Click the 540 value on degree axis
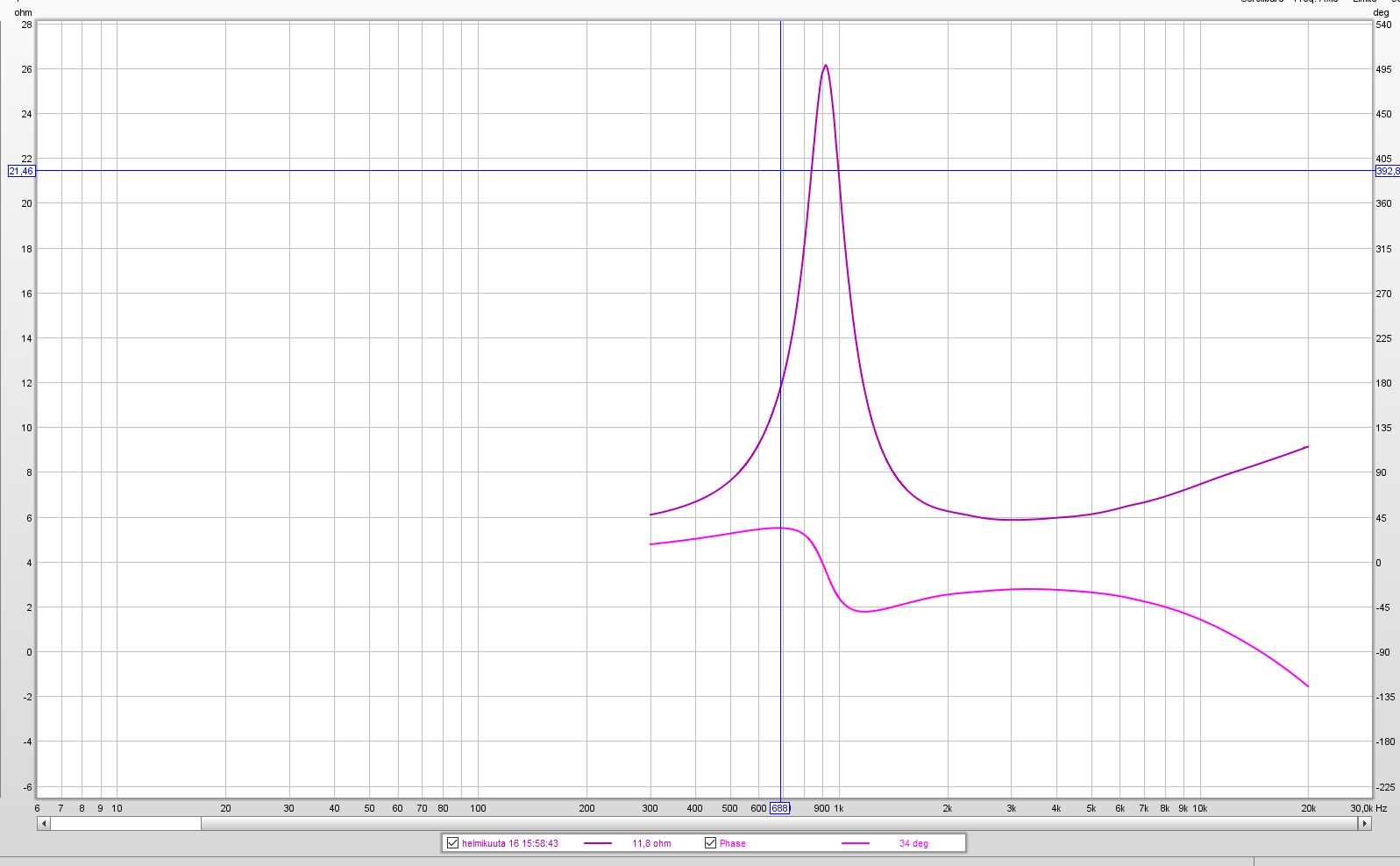Image resolution: width=1400 pixels, height=866 pixels. pyautogui.click(x=1383, y=25)
